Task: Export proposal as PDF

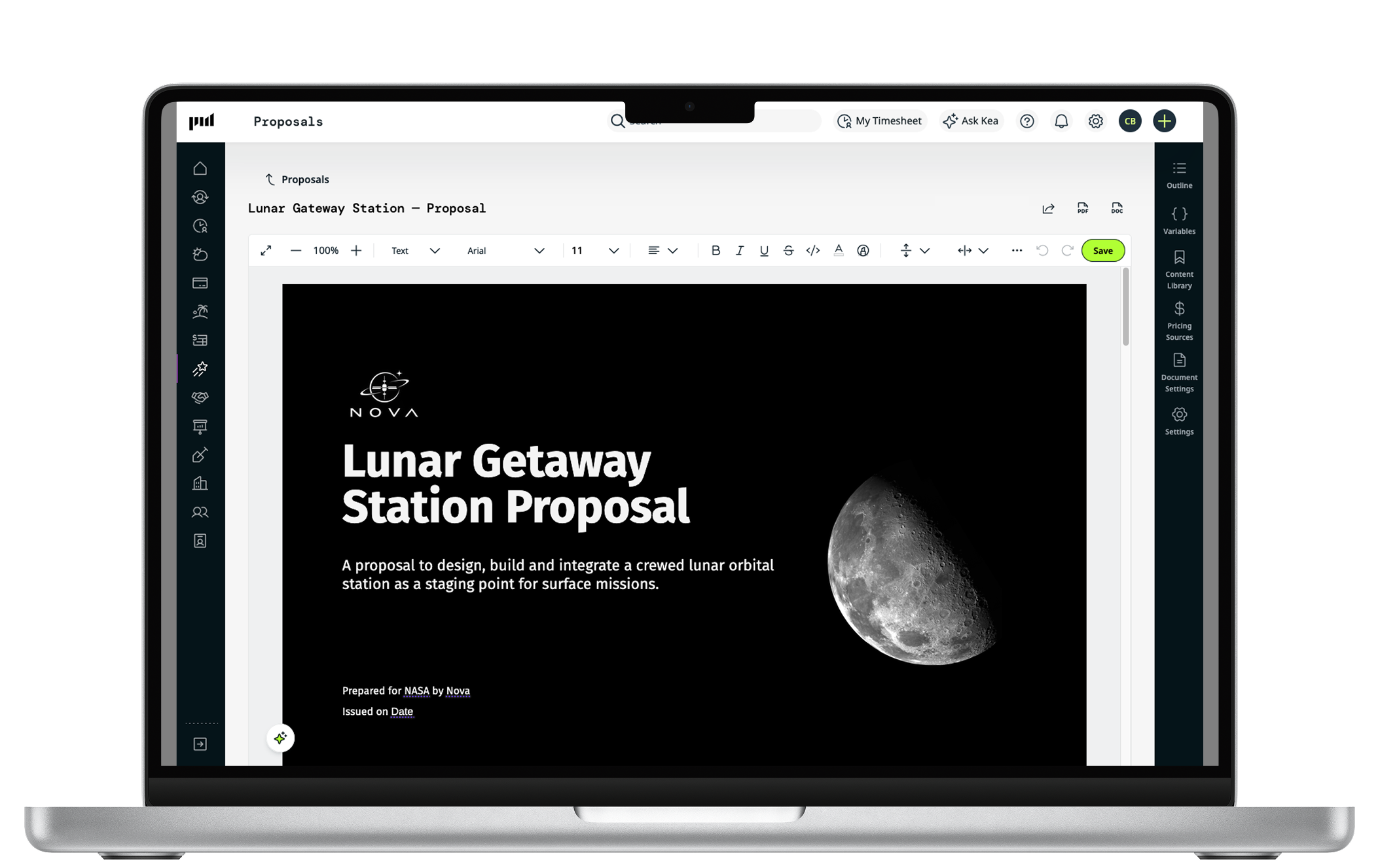Action: (1082, 208)
